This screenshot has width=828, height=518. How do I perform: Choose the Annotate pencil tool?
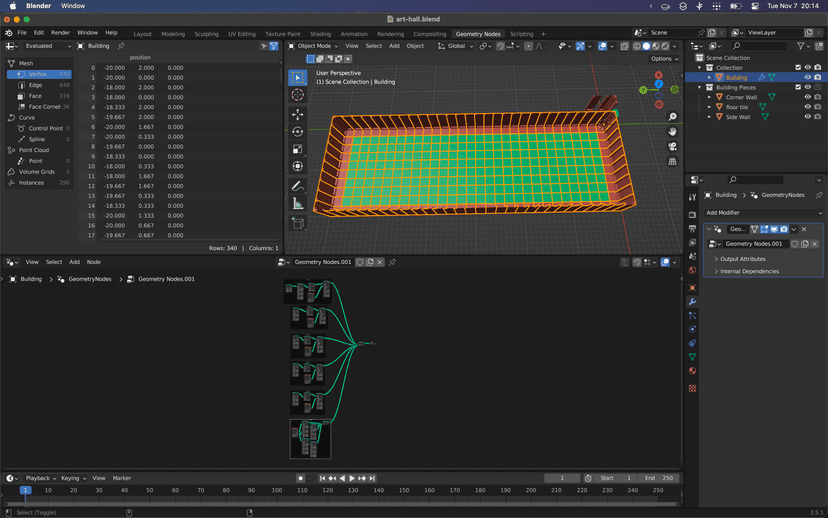coord(298,186)
